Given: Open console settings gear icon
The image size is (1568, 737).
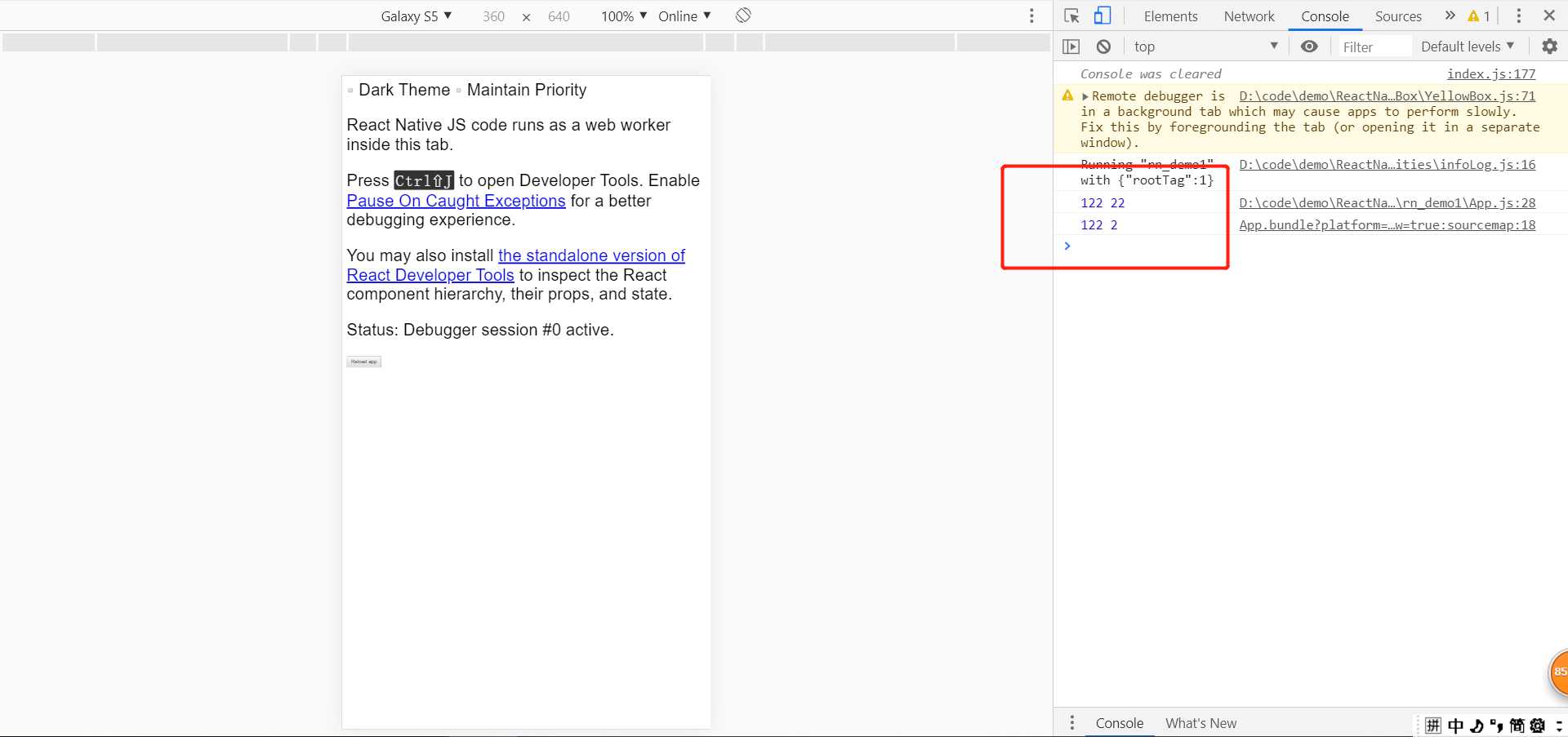Looking at the screenshot, I should pyautogui.click(x=1549, y=47).
